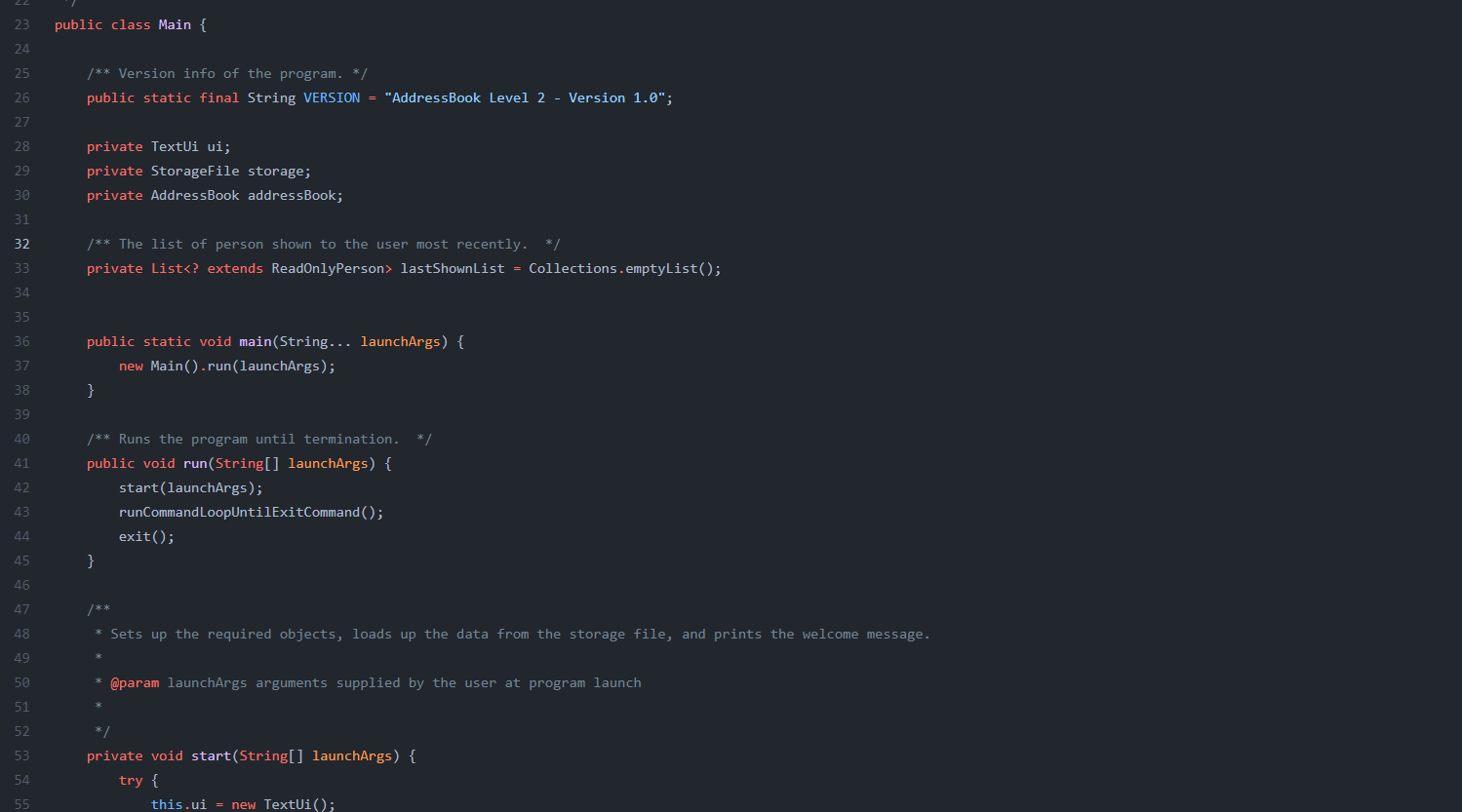Click the TextUi type on the ui field
This screenshot has width=1462, height=812.
(175, 146)
